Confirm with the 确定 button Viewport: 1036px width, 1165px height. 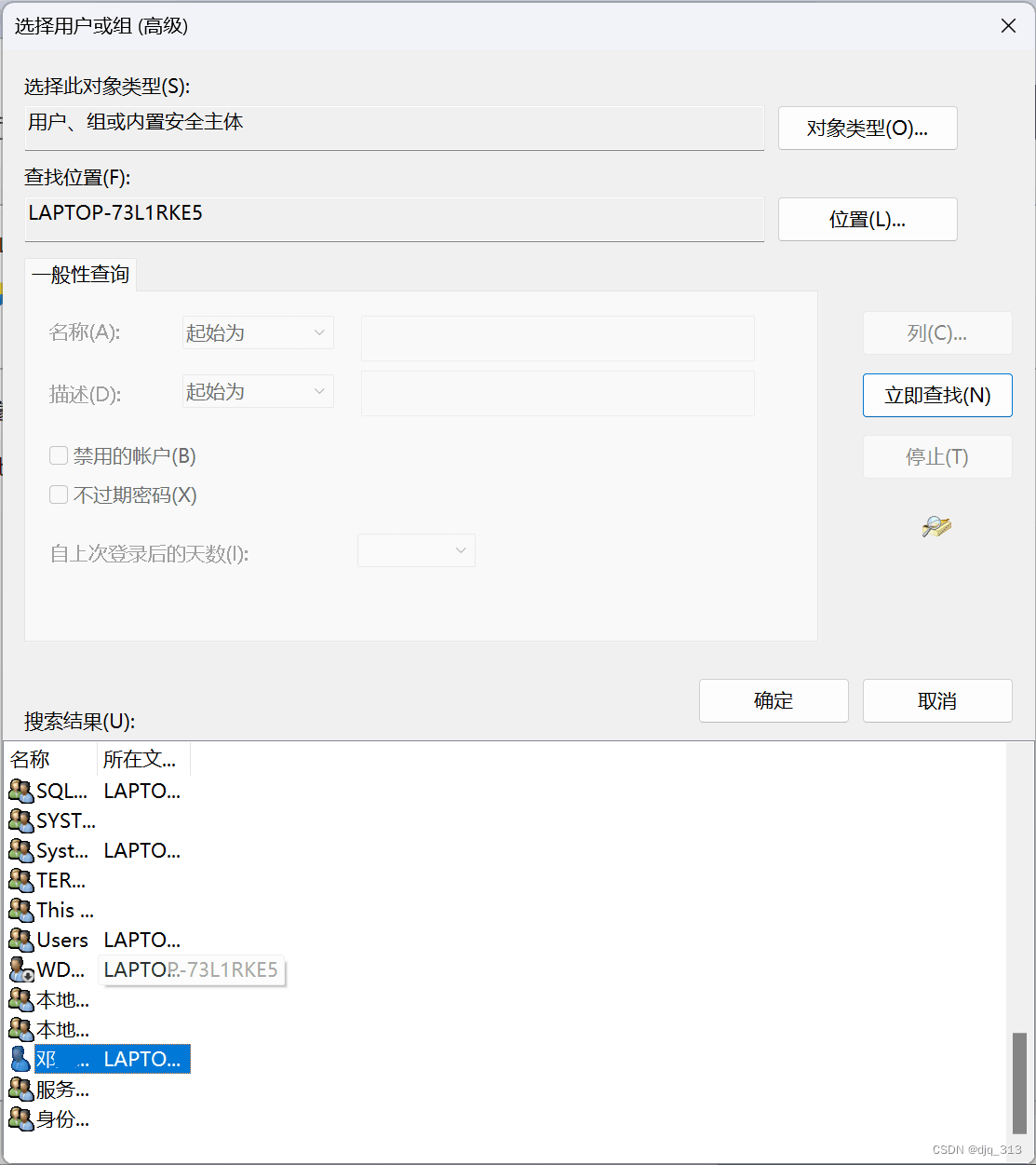[x=774, y=700]
